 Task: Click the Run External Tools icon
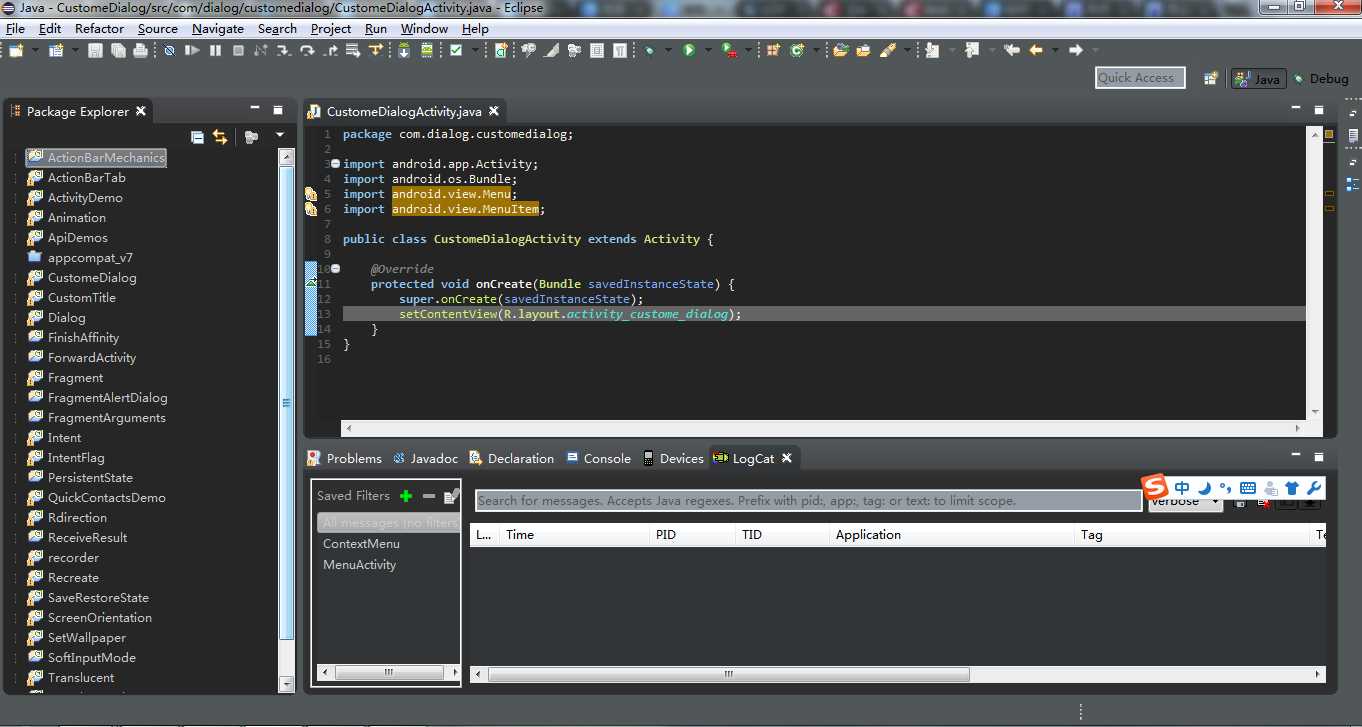[x=728, y=50]
